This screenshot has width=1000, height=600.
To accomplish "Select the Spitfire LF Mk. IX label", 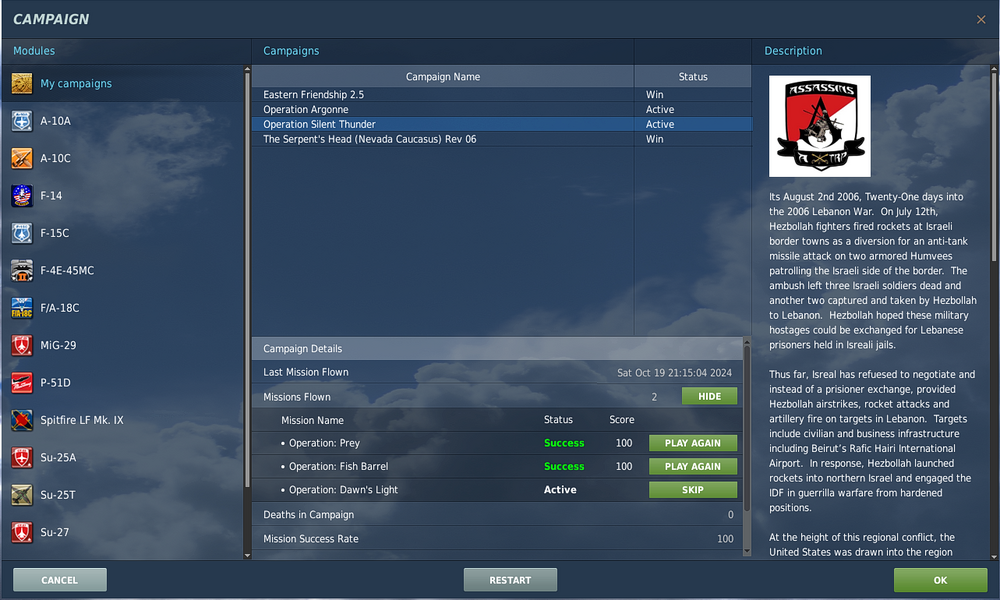I will [x=82, y=420].
